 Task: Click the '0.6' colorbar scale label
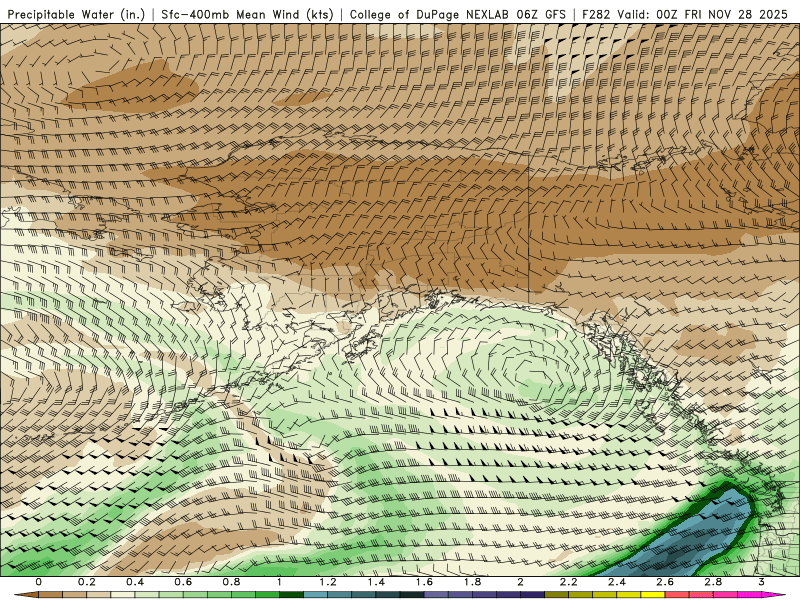click(183, 582)
